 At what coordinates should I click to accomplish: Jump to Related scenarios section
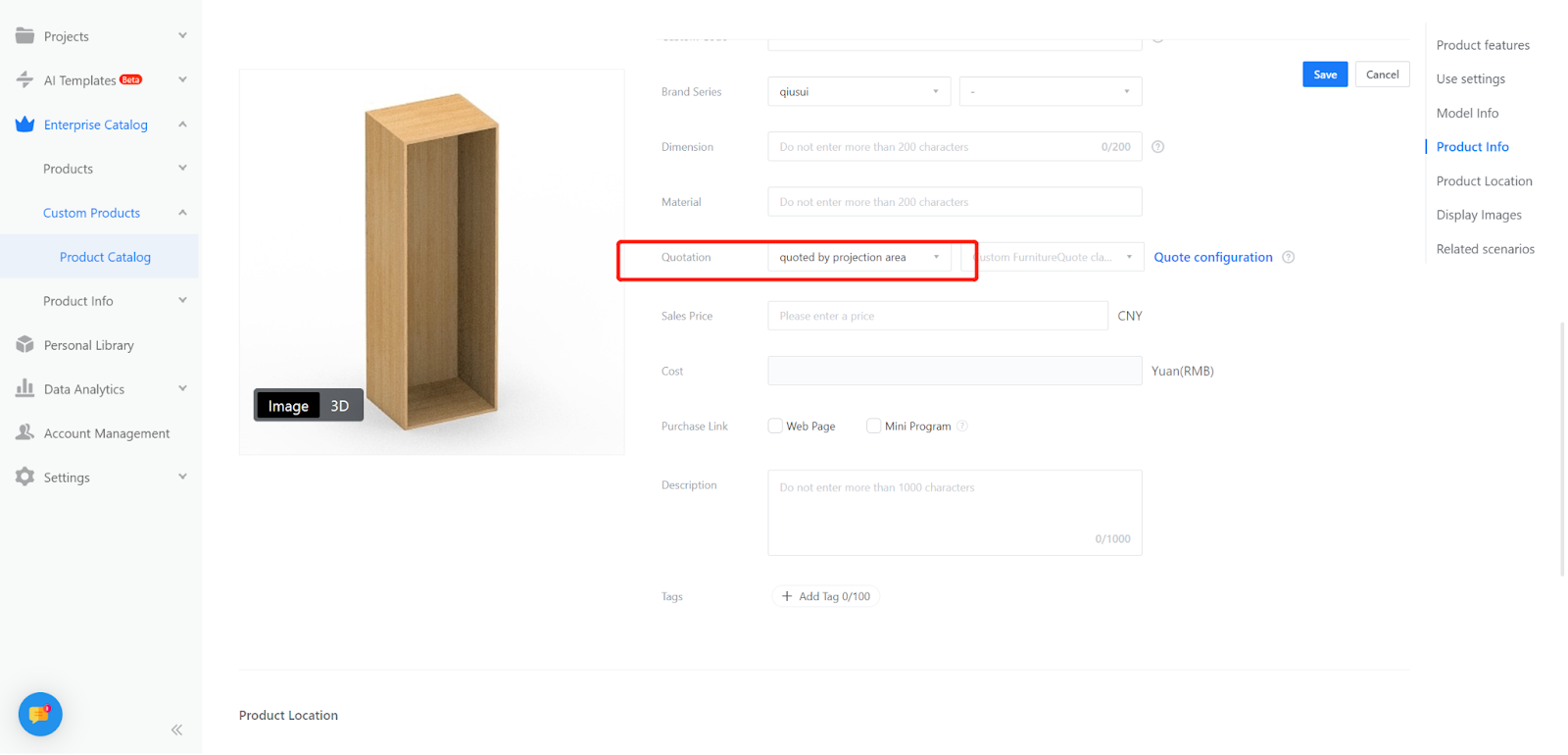pyautogui.click(x=1485, y=249)
